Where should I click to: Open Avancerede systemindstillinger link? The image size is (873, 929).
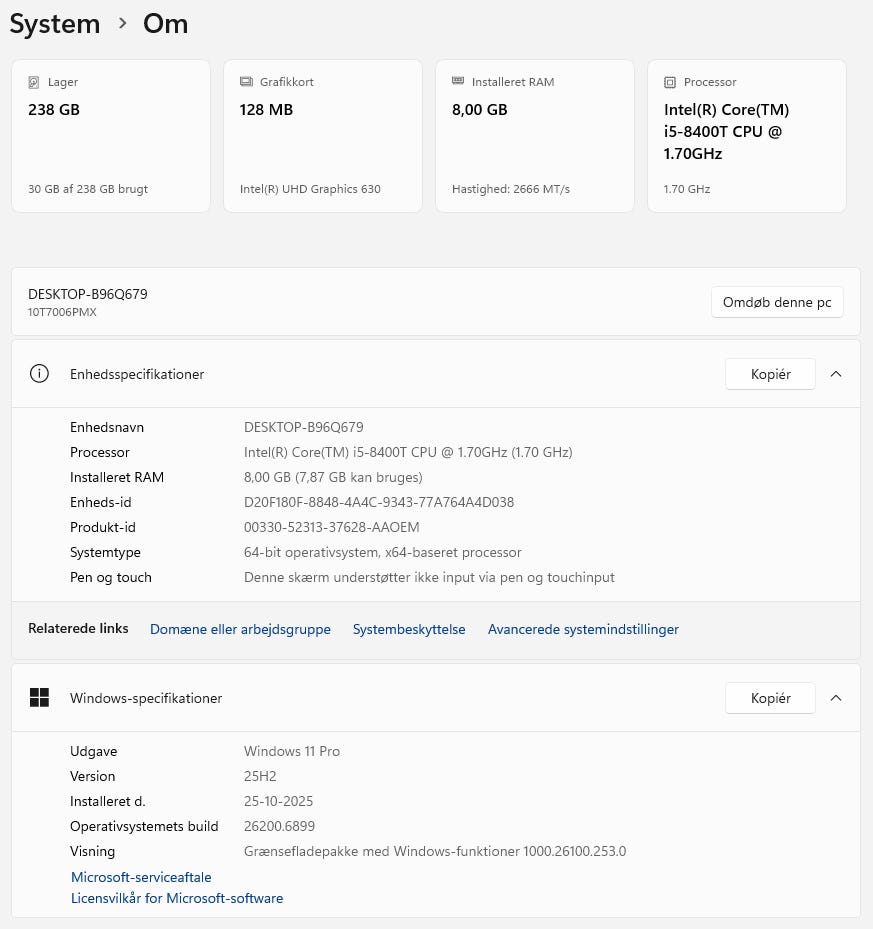583,629
